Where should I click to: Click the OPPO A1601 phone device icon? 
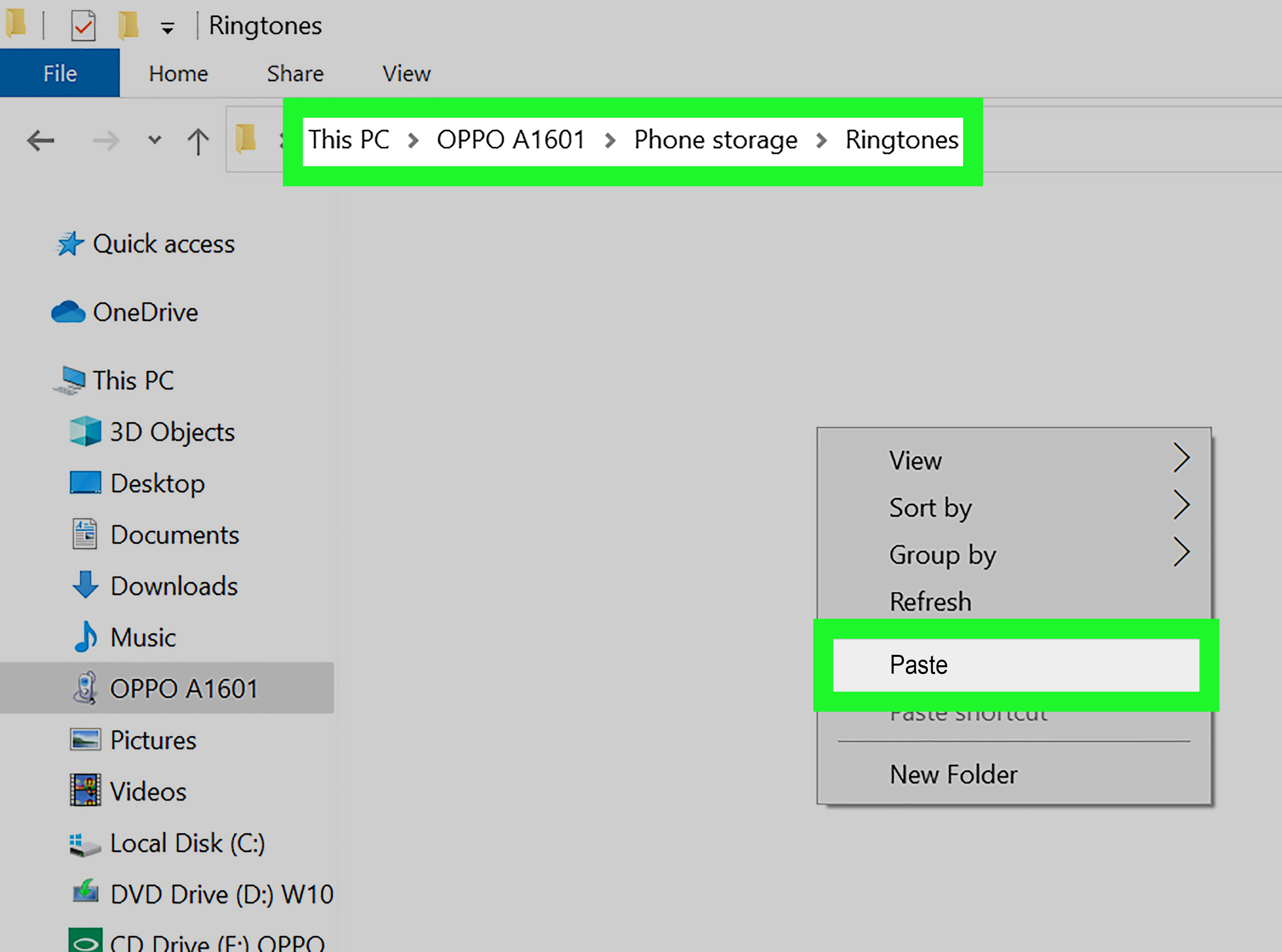click(x=85, y=688)
